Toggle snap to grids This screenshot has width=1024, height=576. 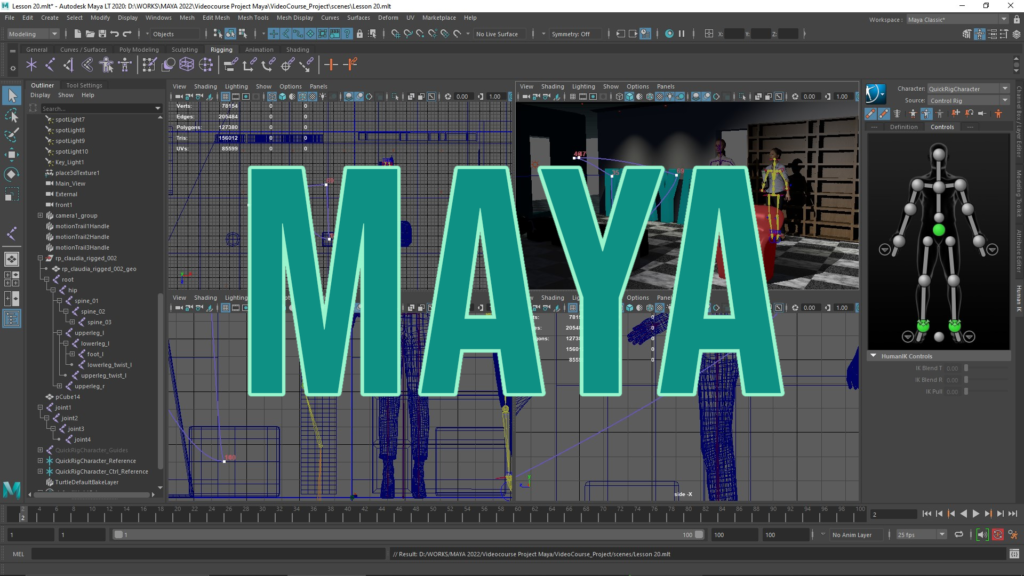(x=395, y=34)
